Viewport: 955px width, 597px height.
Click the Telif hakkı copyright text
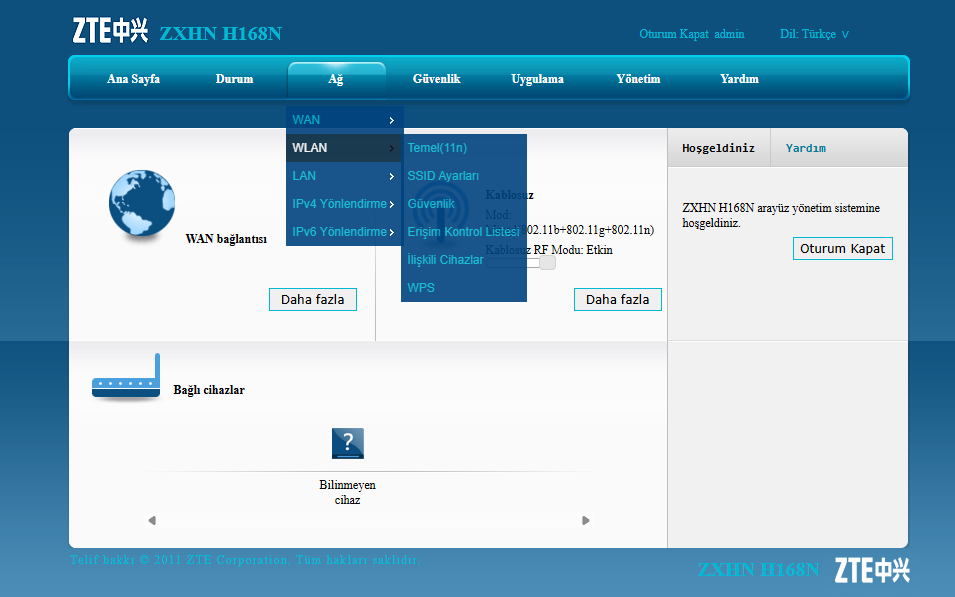point(245,560)
